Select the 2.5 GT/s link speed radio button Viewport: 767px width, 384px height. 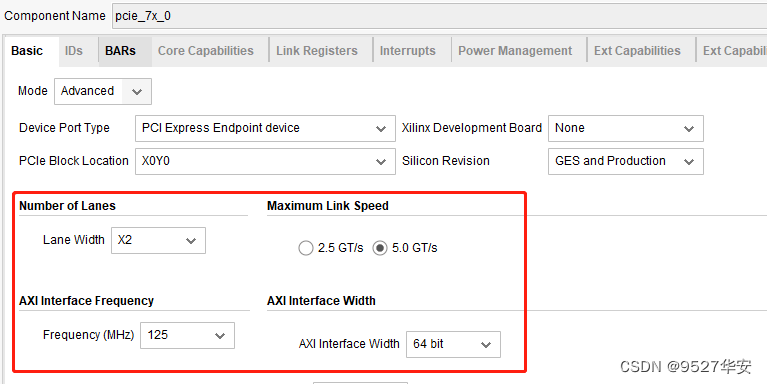point(306,248)
